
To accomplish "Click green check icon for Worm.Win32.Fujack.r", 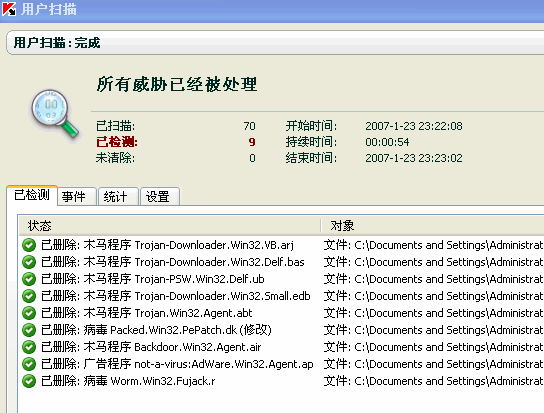I will coord(29,381).
